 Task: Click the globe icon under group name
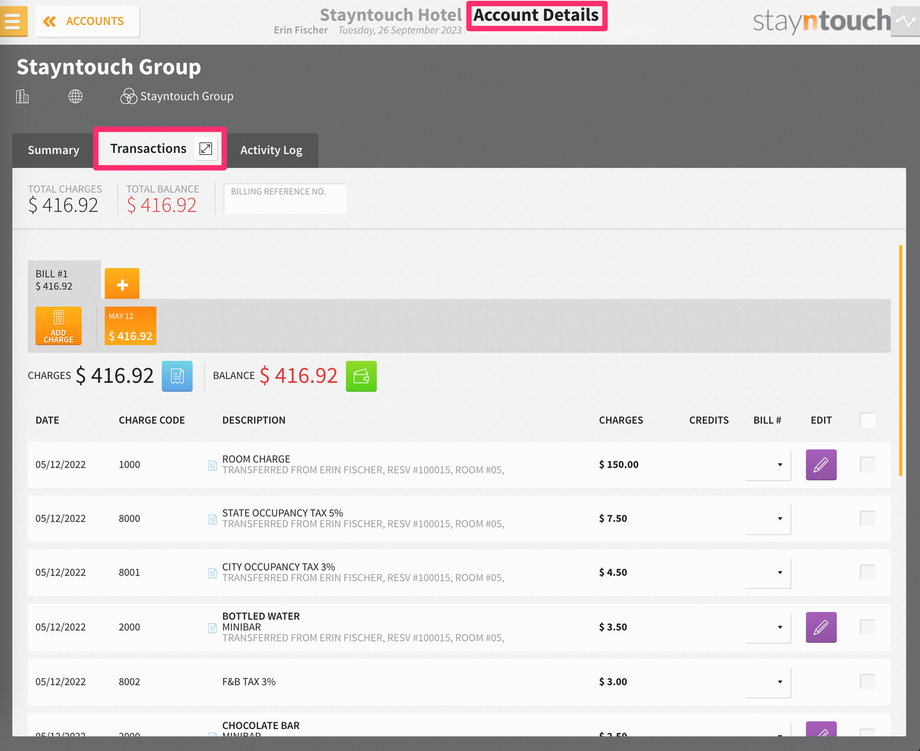[75, 96]
